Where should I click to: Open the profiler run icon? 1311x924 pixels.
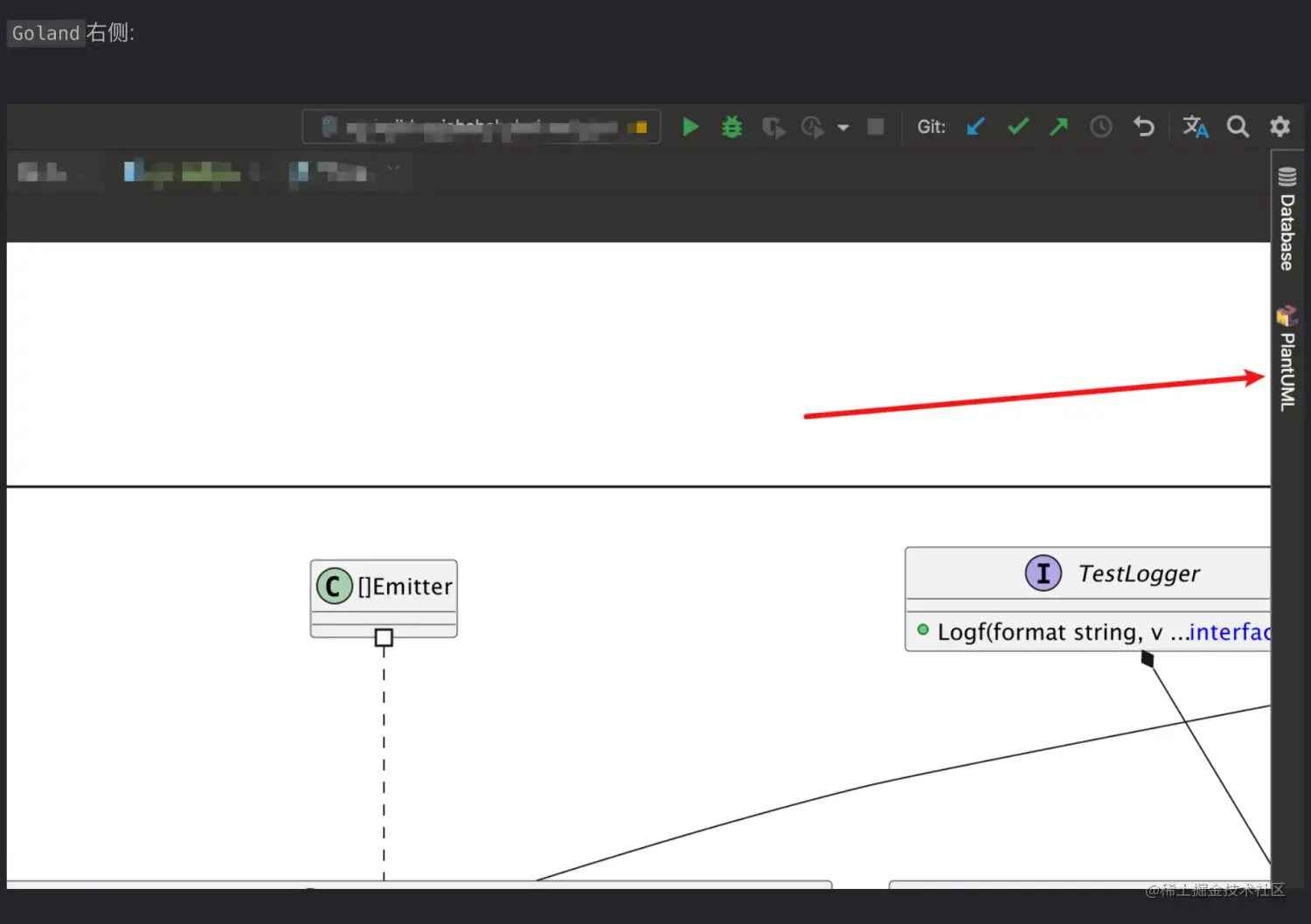(813, 128)
